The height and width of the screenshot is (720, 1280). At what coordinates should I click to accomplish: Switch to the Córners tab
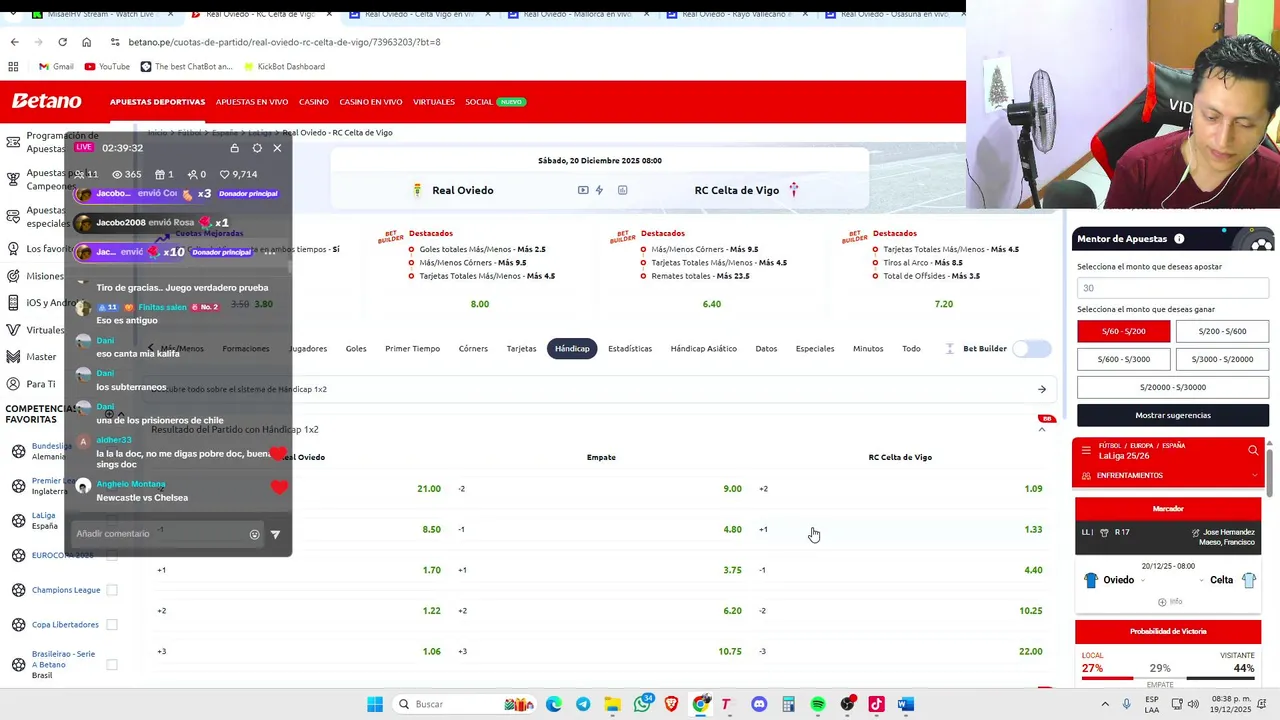(x=473, y=348)
